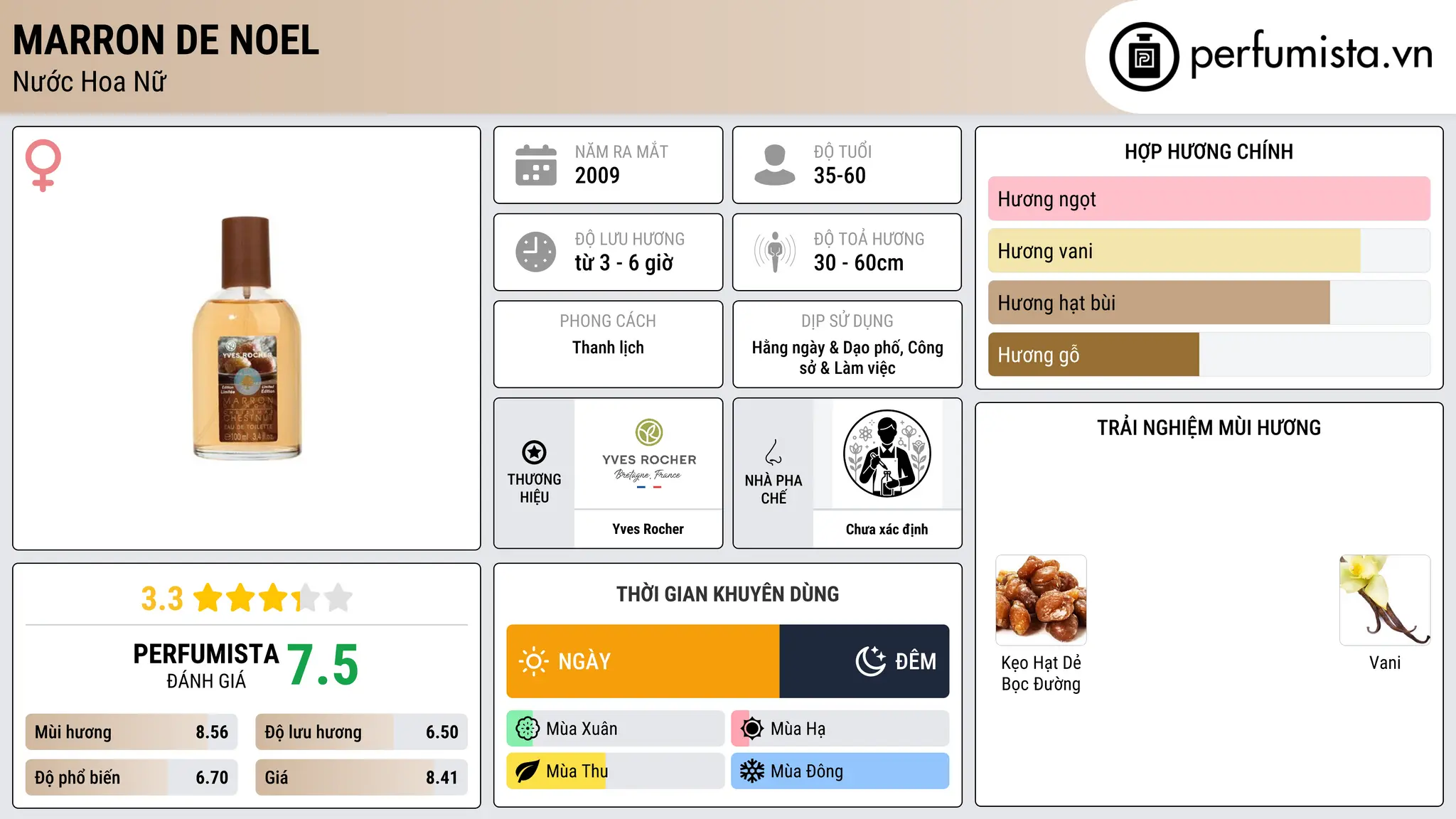Click the PHONG CÁCH label
The width and height of the screenshot is (1456, 819).
[x=609, y=321]
